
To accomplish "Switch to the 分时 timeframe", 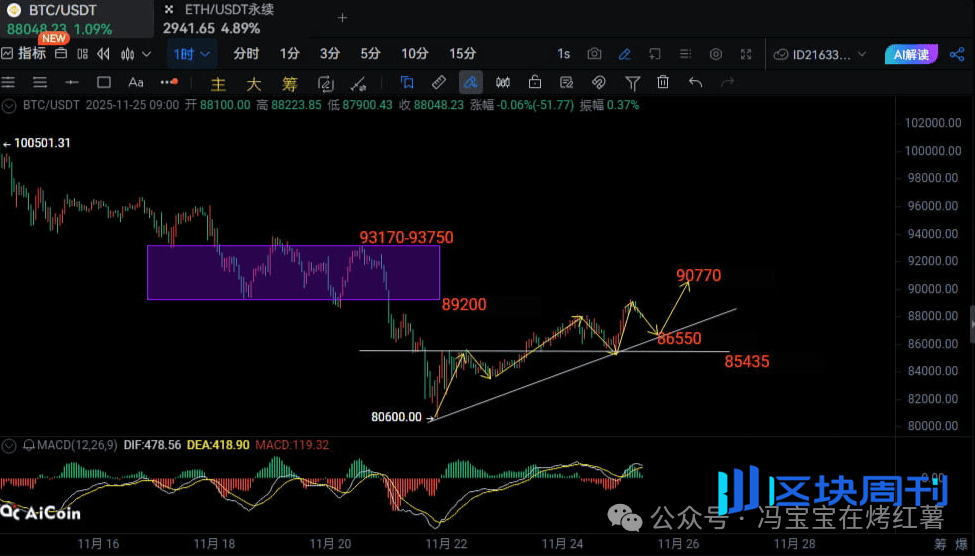I will click(246, 54).
